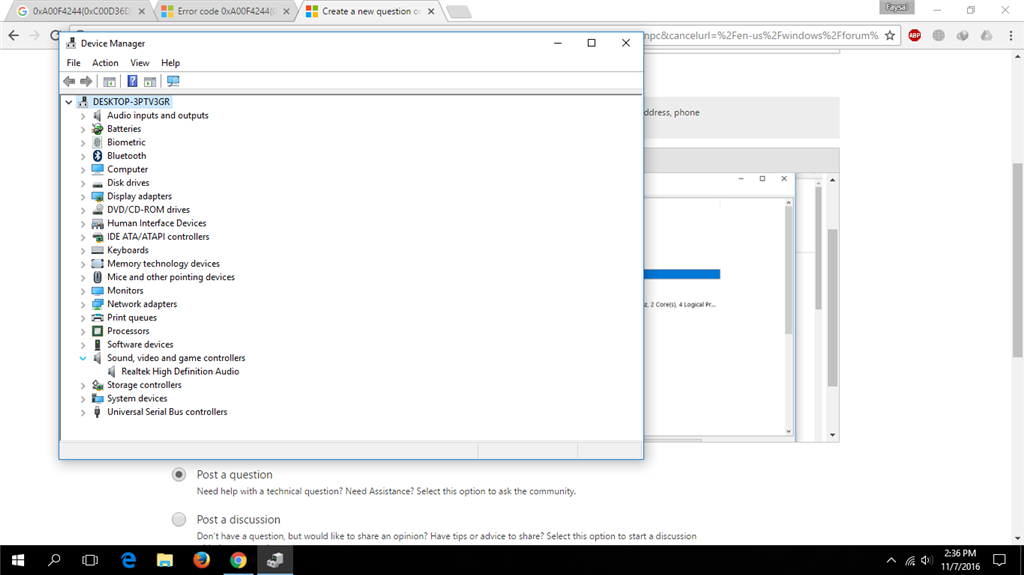Click the Faysal profile button in Chrome
1024x575 pixels.
897,7
